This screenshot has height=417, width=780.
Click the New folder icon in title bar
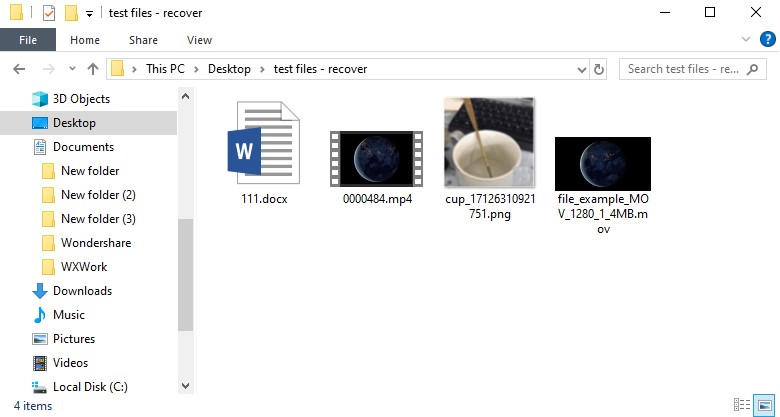click(x=71, y=13)
